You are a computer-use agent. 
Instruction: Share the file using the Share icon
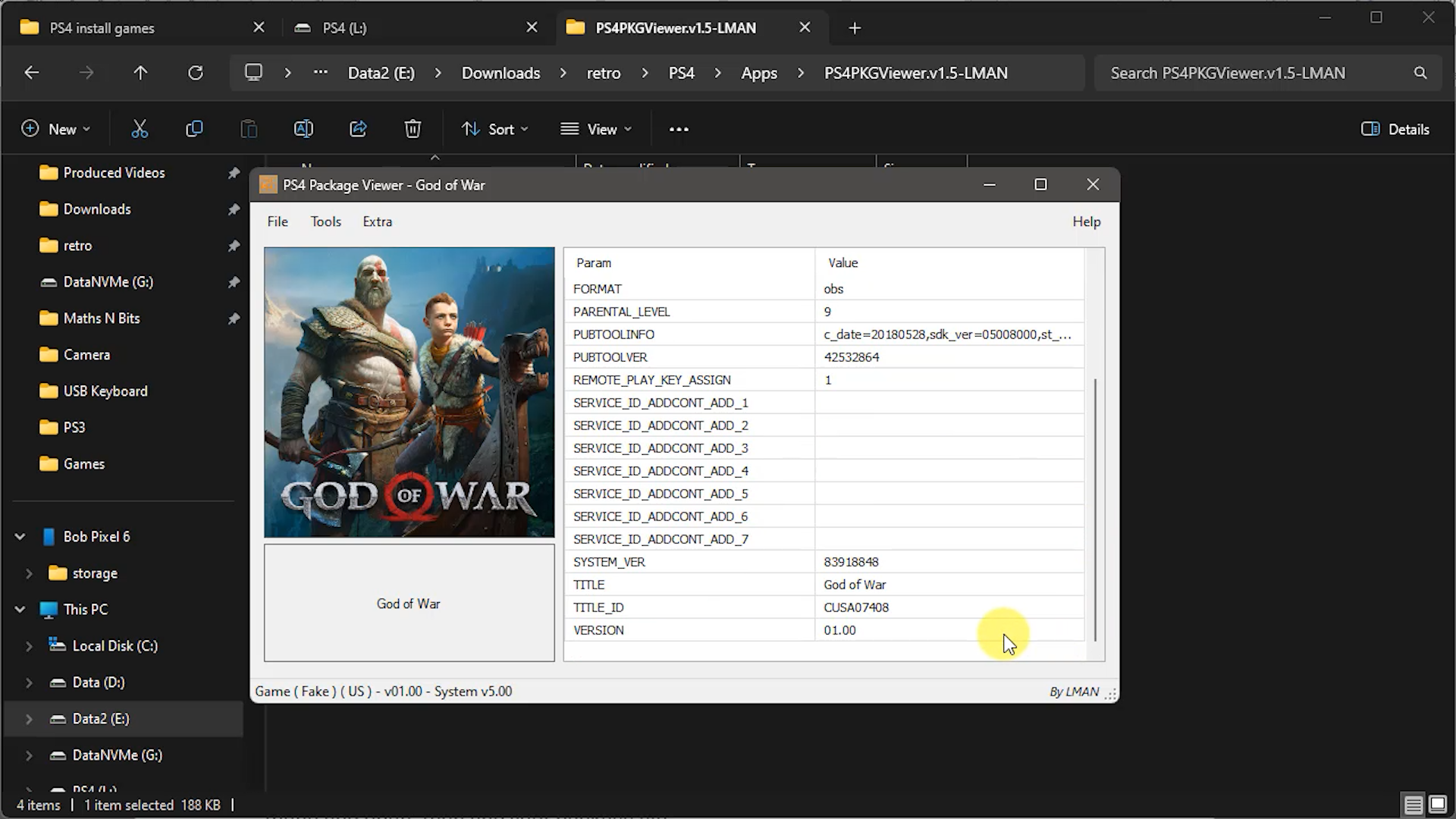coord(358,128)
